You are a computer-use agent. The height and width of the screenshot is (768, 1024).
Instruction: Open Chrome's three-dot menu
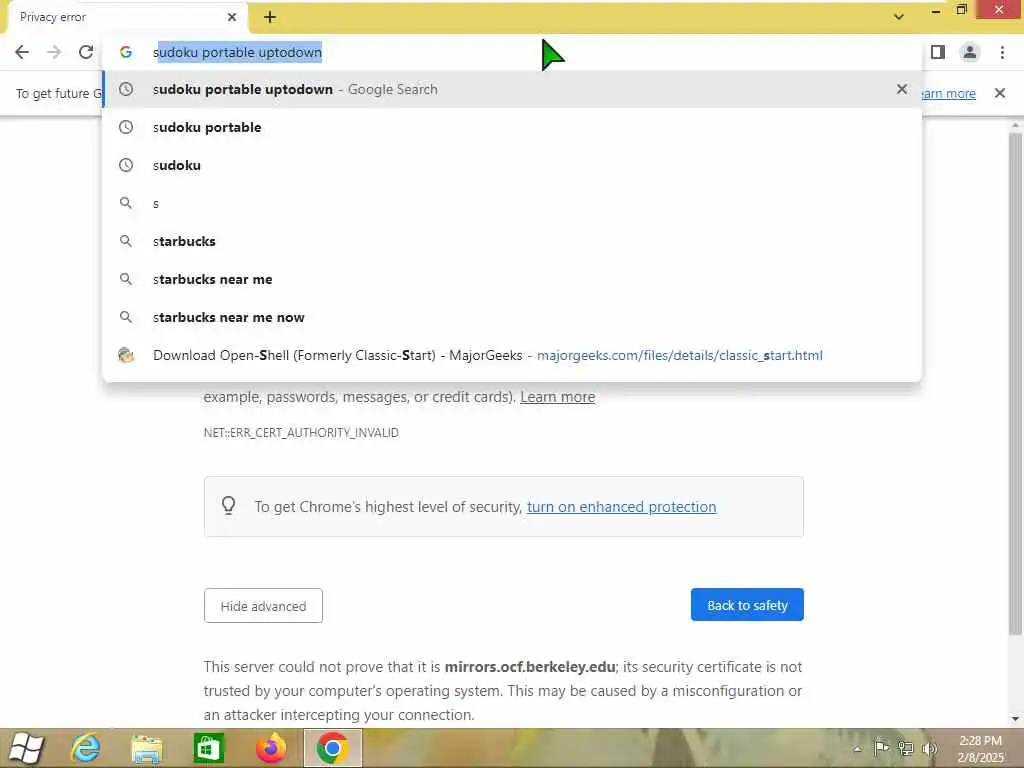[1002, 52]
